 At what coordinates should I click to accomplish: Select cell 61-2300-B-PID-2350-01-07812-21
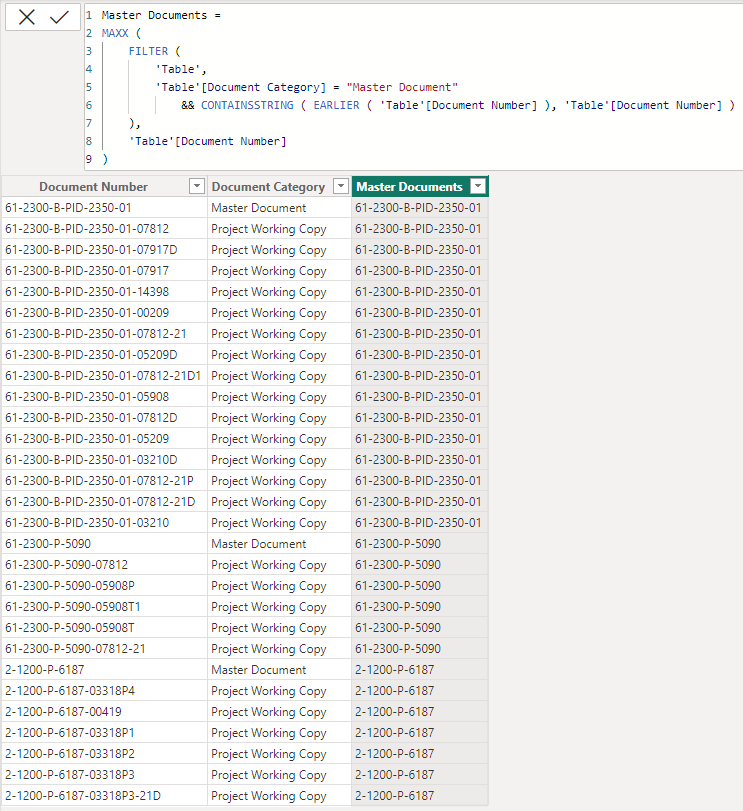pyautogui.click(x=104, y=334)
